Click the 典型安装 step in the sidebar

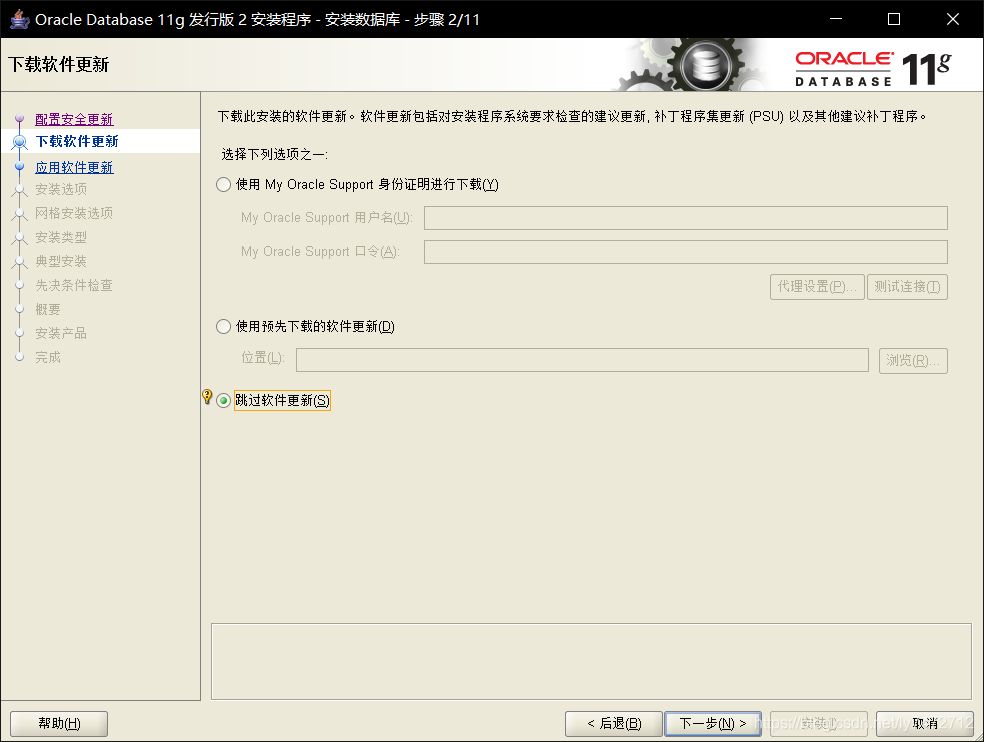pos(61,261)
